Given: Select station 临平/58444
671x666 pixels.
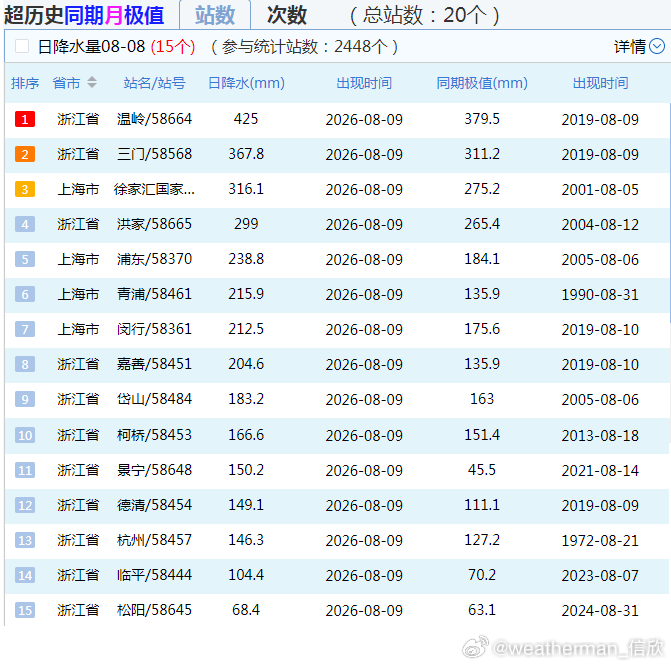Looking at the screenshot, I should pyautogui.click(x=154, y=575).
